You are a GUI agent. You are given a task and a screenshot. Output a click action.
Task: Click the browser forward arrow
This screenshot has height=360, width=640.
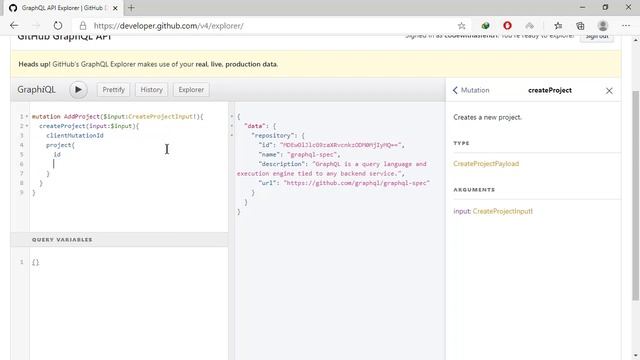pyautogui.click(x=36, y=25)
